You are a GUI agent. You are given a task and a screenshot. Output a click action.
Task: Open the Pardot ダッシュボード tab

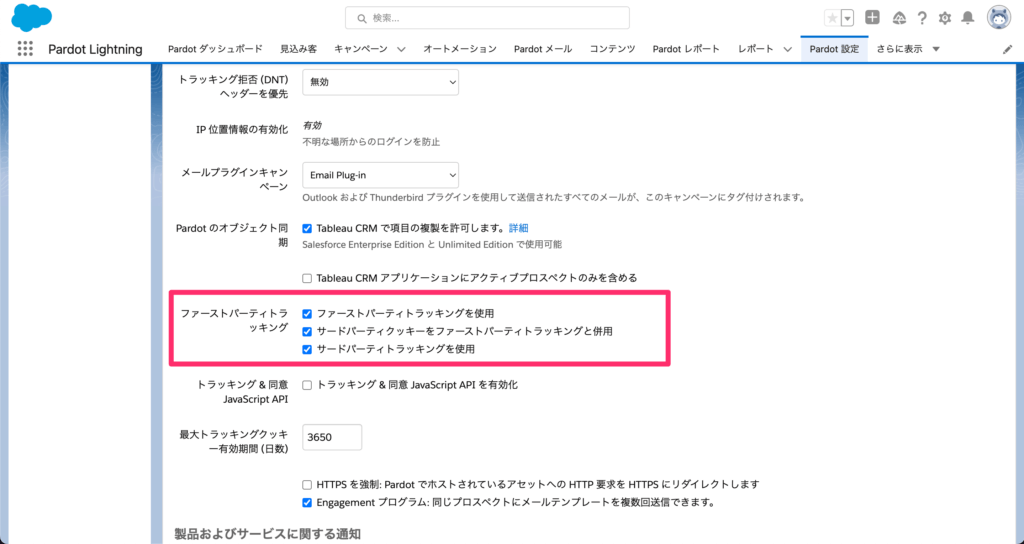coord(216,49)
